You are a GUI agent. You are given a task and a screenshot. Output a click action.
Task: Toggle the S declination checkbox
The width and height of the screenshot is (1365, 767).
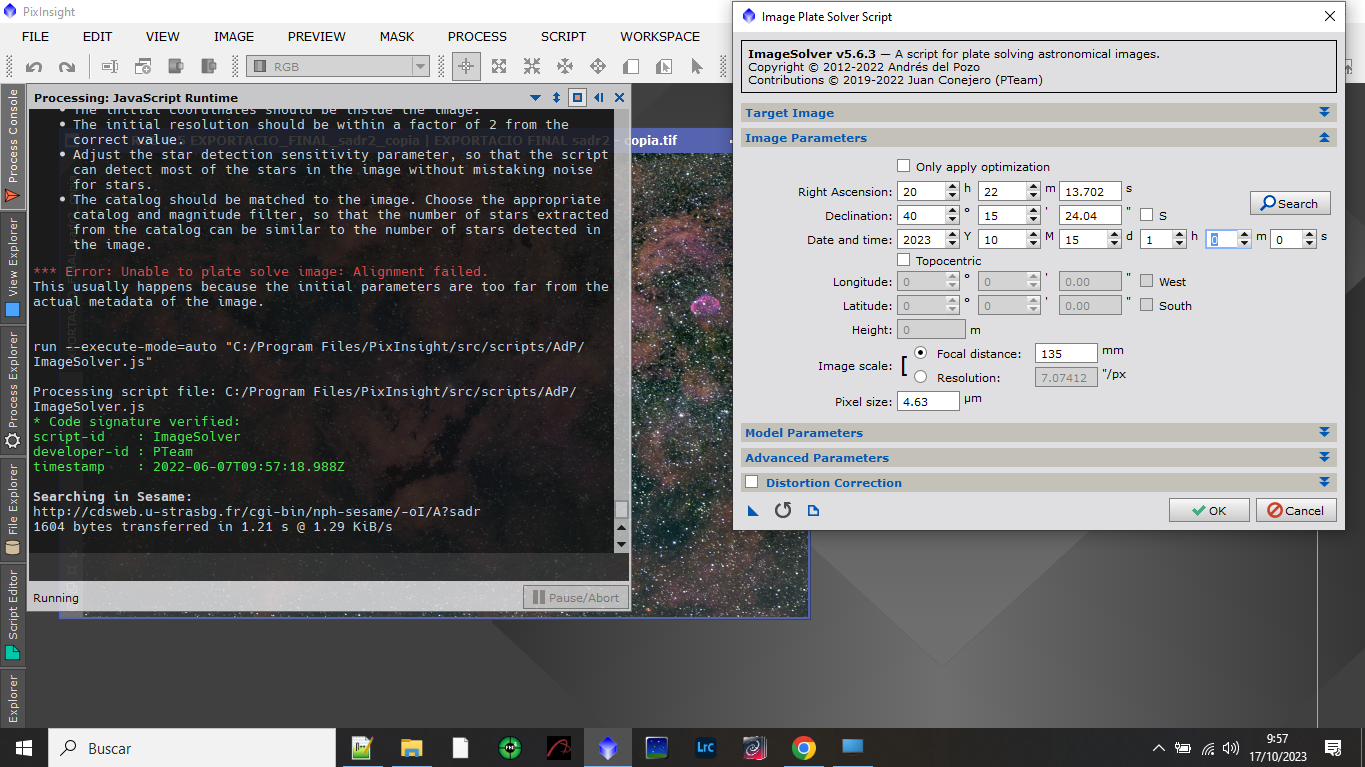[x=1146, y=215]
